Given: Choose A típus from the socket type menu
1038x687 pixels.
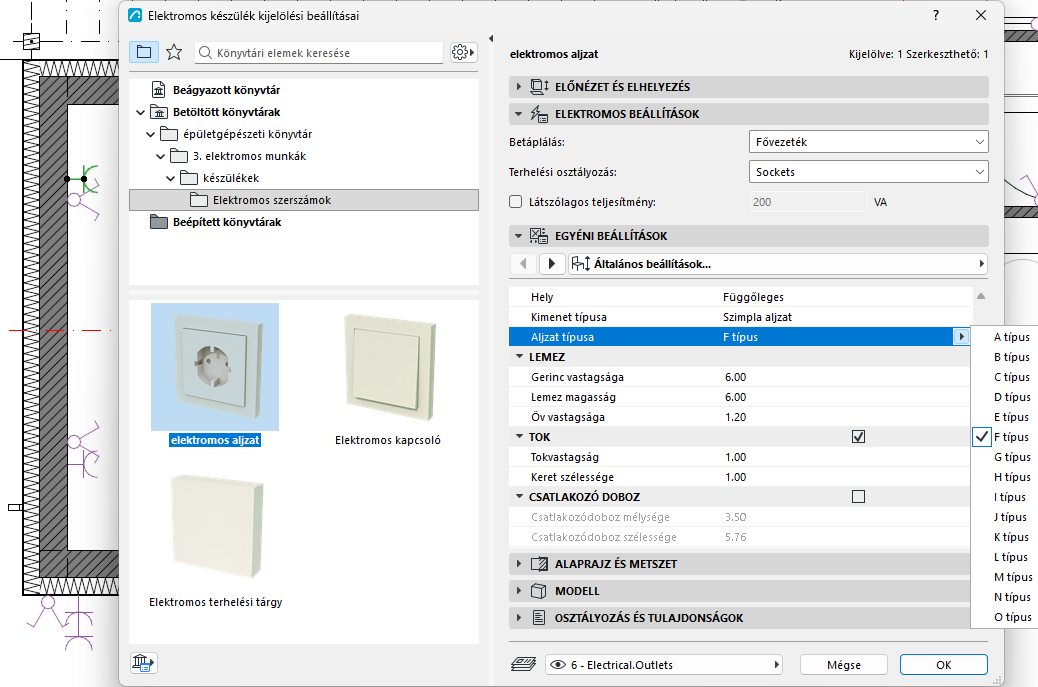Looking at the screenshot, I should point(1012,337).
